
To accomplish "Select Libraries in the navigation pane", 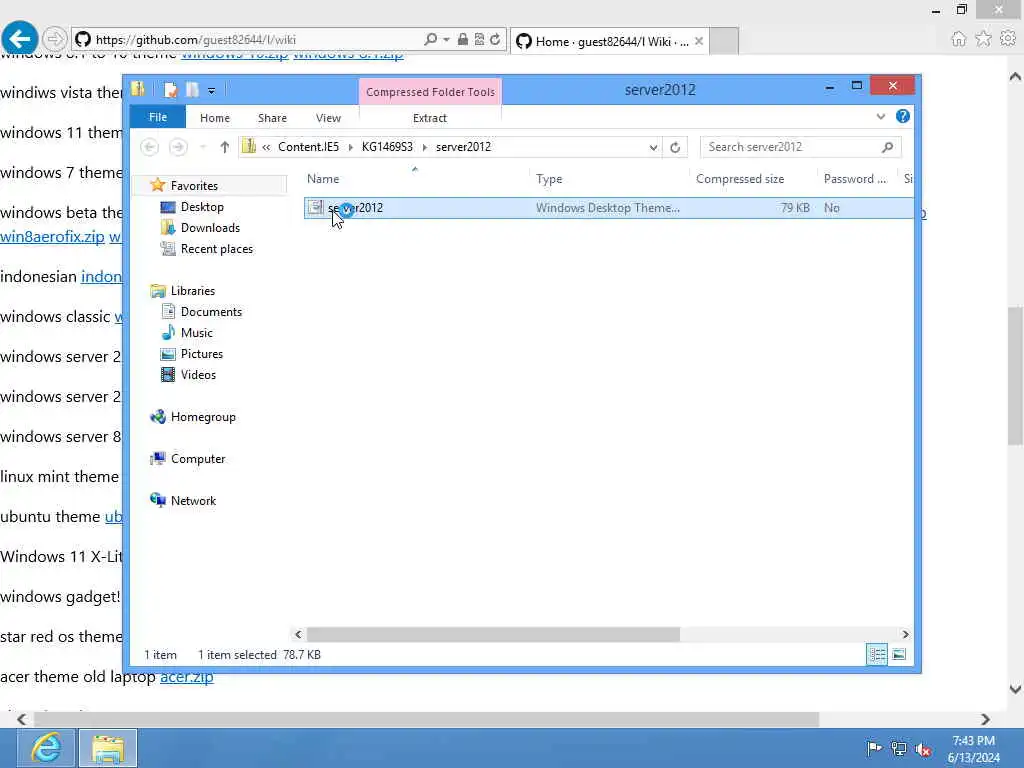I will [193, 291].
